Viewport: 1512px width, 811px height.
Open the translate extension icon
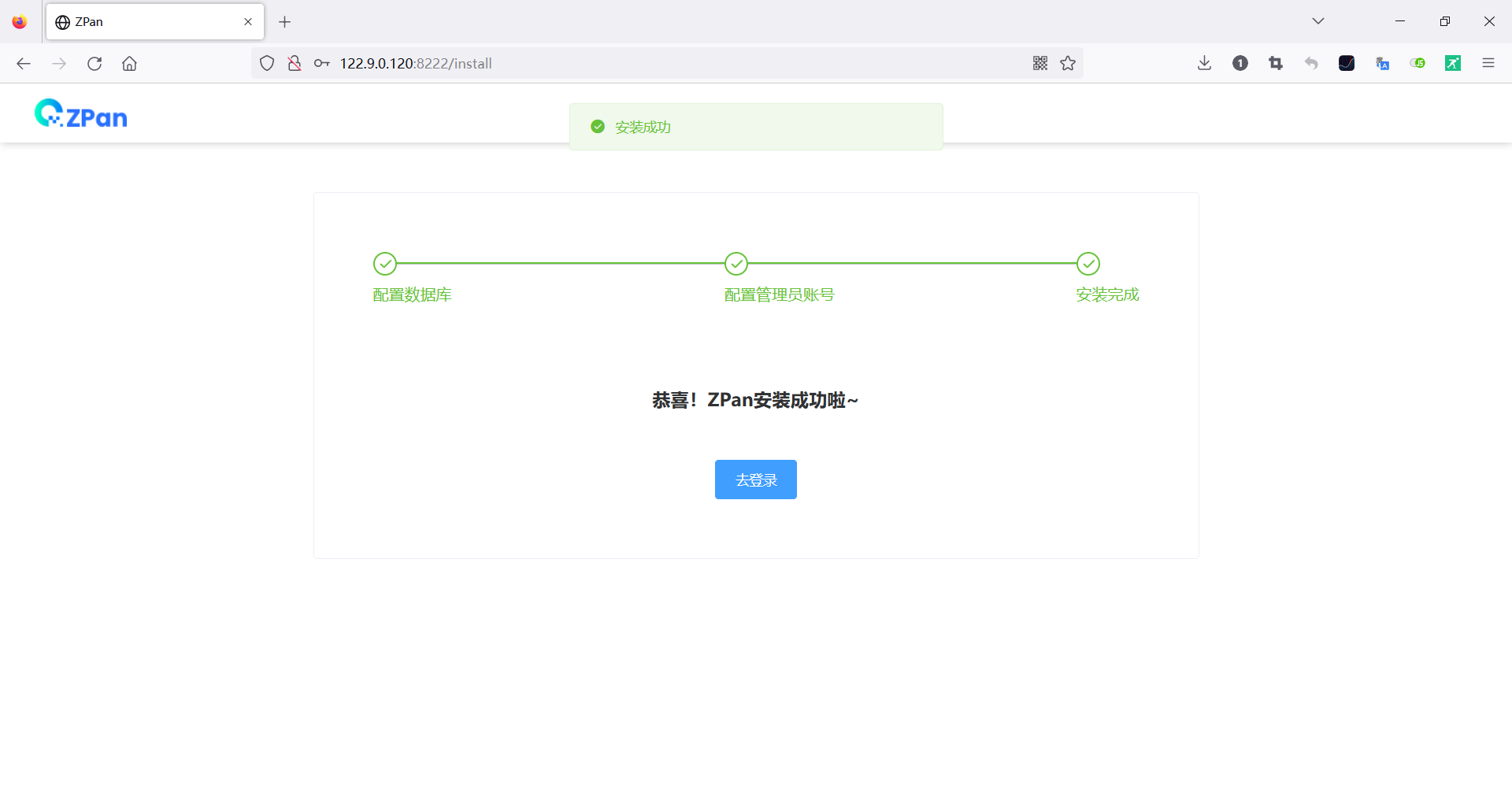(1383, 63)
